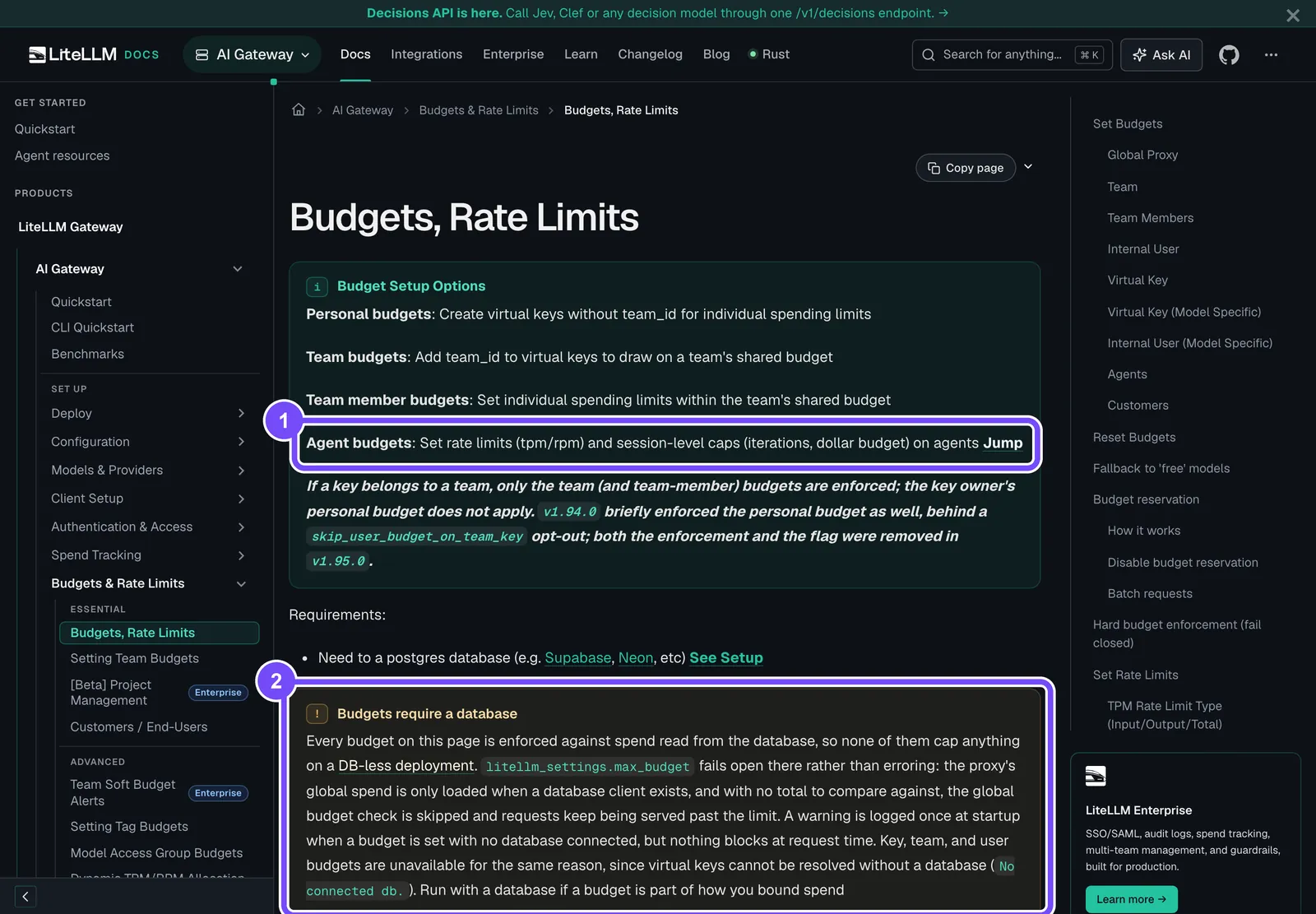Click the Copy page button
1316x914 pixels.
(966, 168)
